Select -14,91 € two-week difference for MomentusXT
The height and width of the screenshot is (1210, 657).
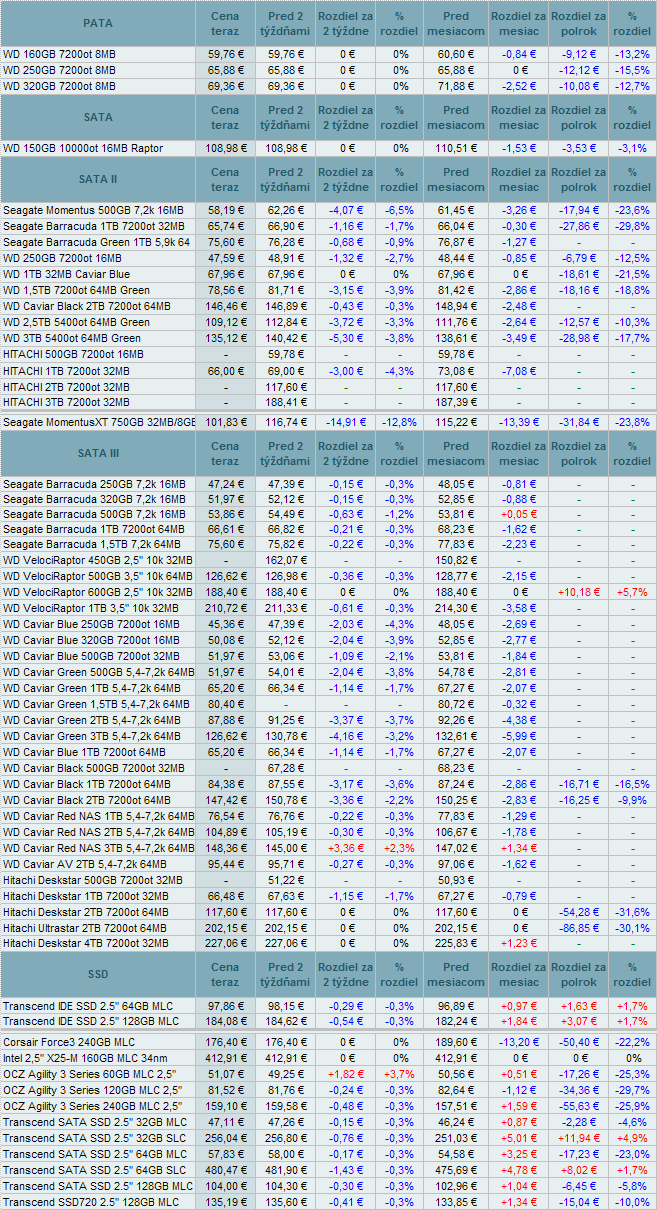click(x=345, y=422)
